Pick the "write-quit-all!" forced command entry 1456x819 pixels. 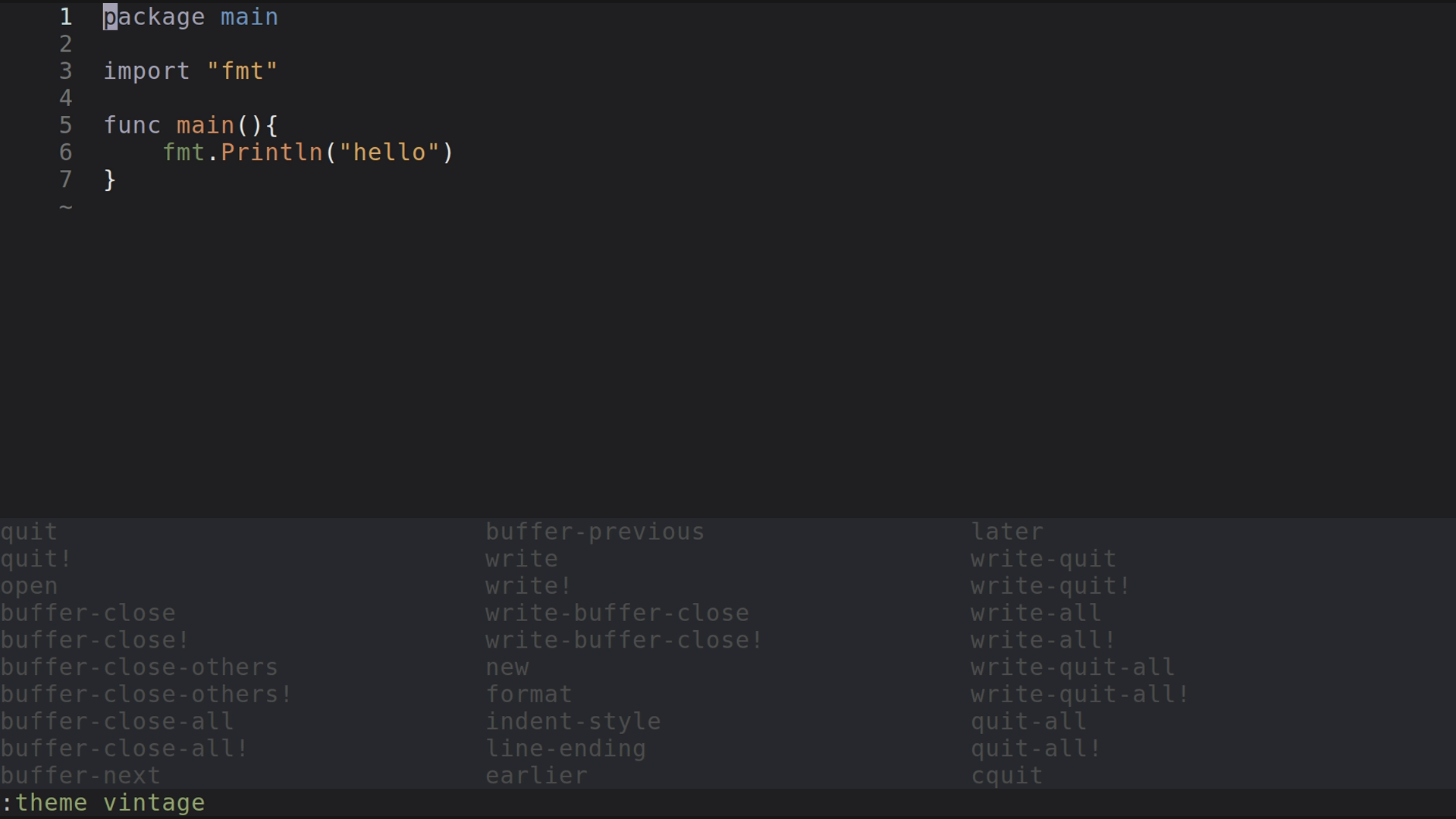(x=1080, y=694)
